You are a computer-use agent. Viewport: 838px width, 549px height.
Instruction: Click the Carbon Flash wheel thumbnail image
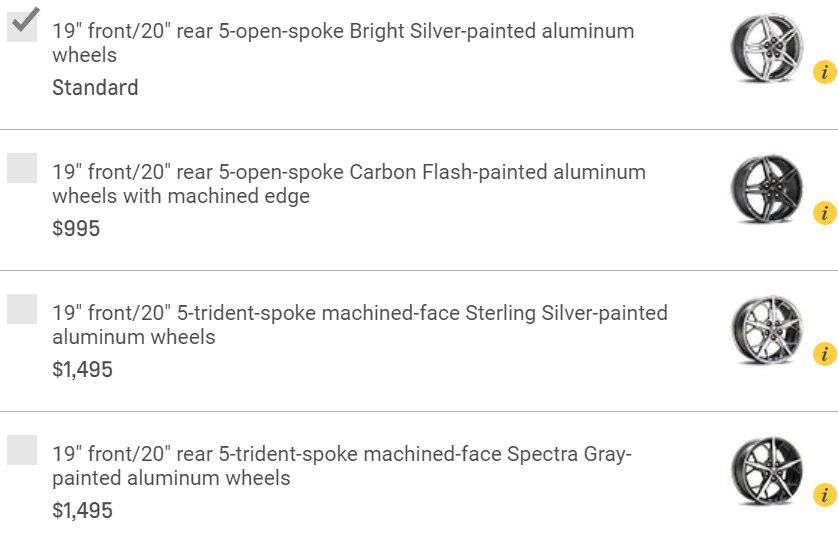coord(767,189)
